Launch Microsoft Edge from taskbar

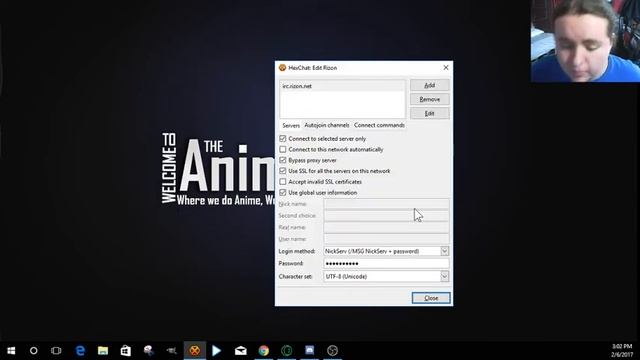(80, 351)
